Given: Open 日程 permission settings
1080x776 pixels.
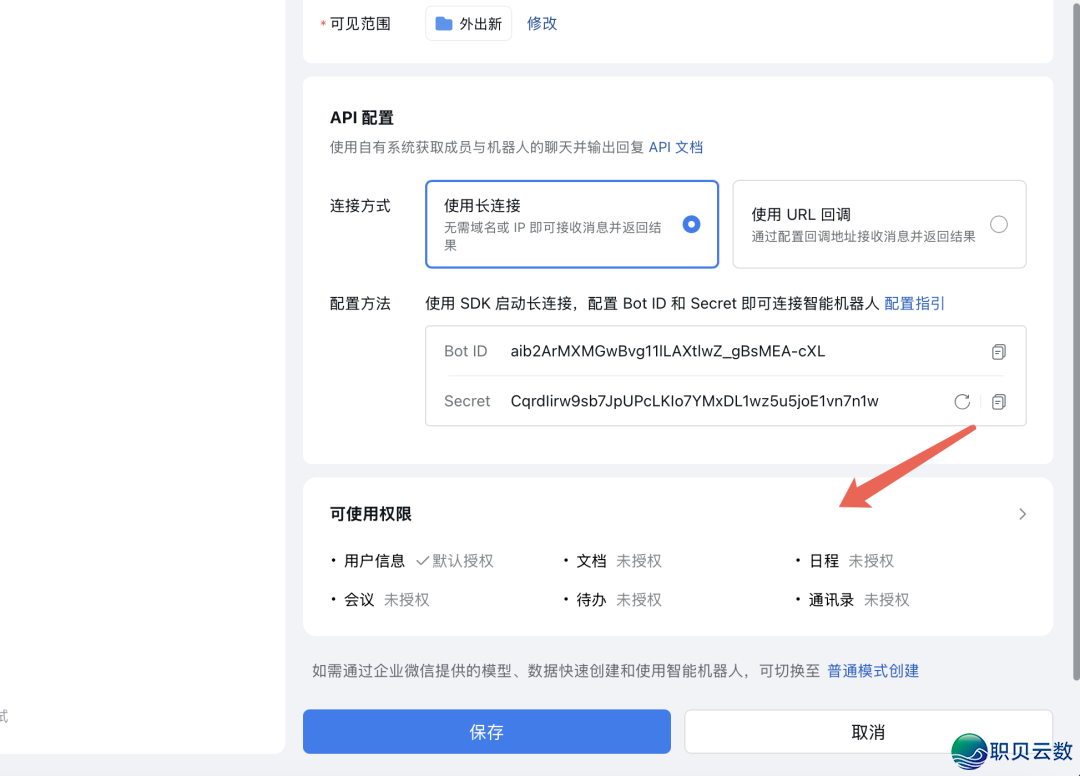Looking at the screenshot, I should click(824, 561).
